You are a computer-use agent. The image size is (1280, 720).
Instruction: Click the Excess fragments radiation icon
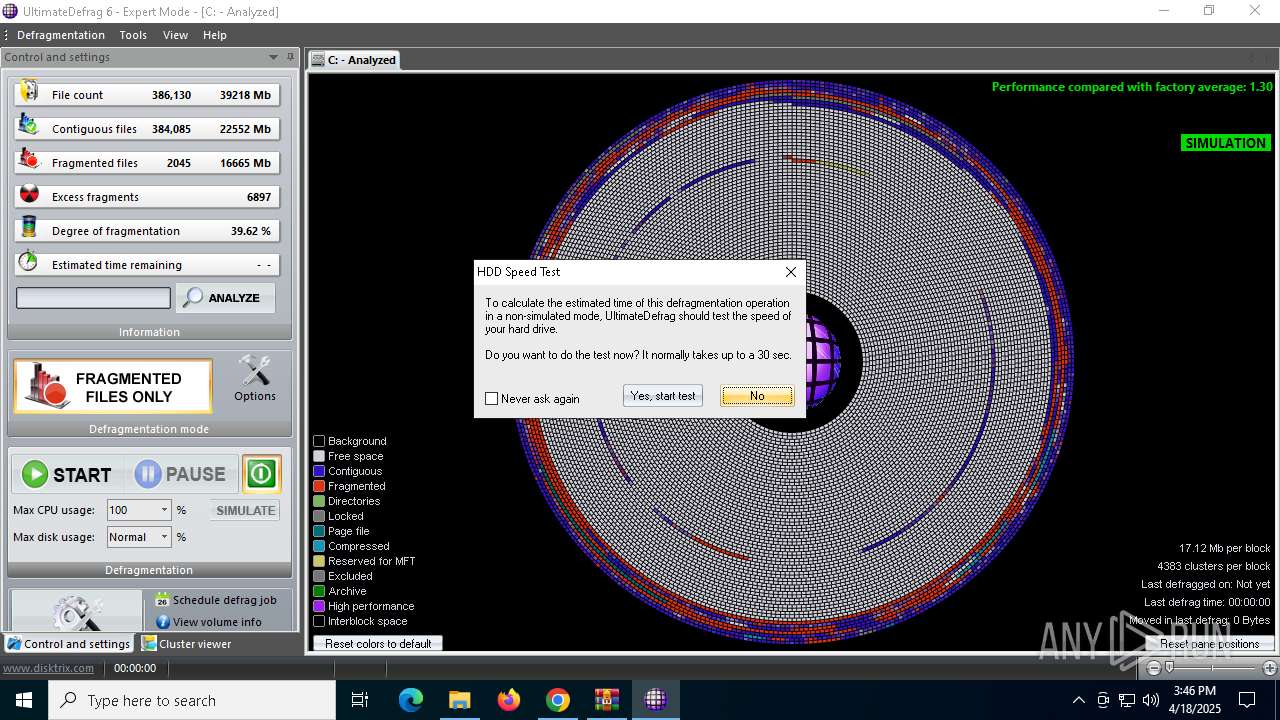click(x=28, y=195)
